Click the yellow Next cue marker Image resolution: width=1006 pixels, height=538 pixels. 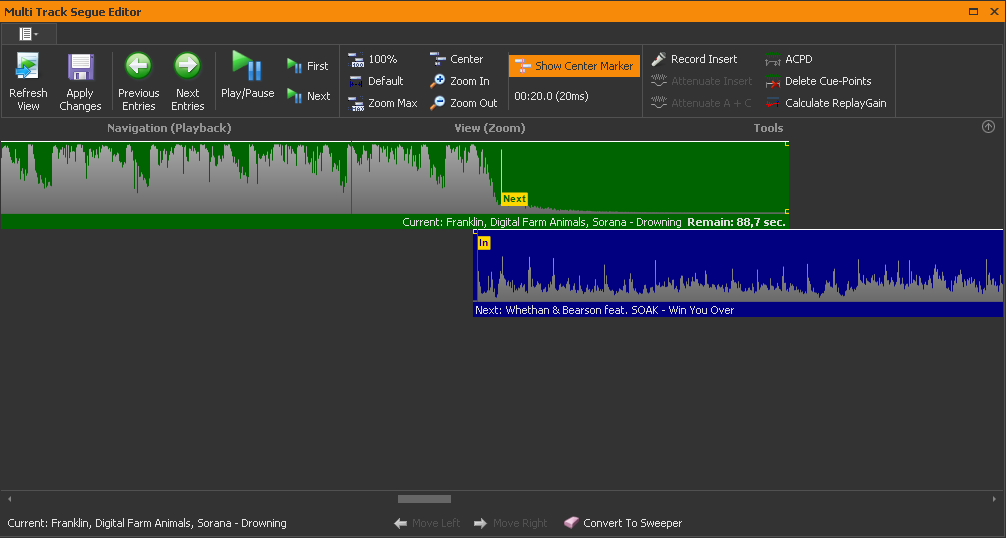(x=514, y=199)
